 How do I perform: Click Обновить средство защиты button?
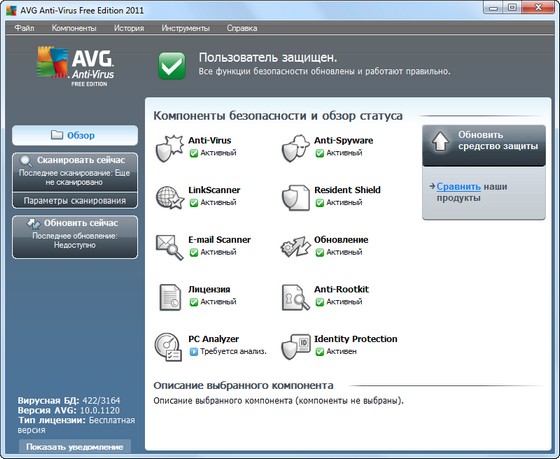tap(484, 145)
